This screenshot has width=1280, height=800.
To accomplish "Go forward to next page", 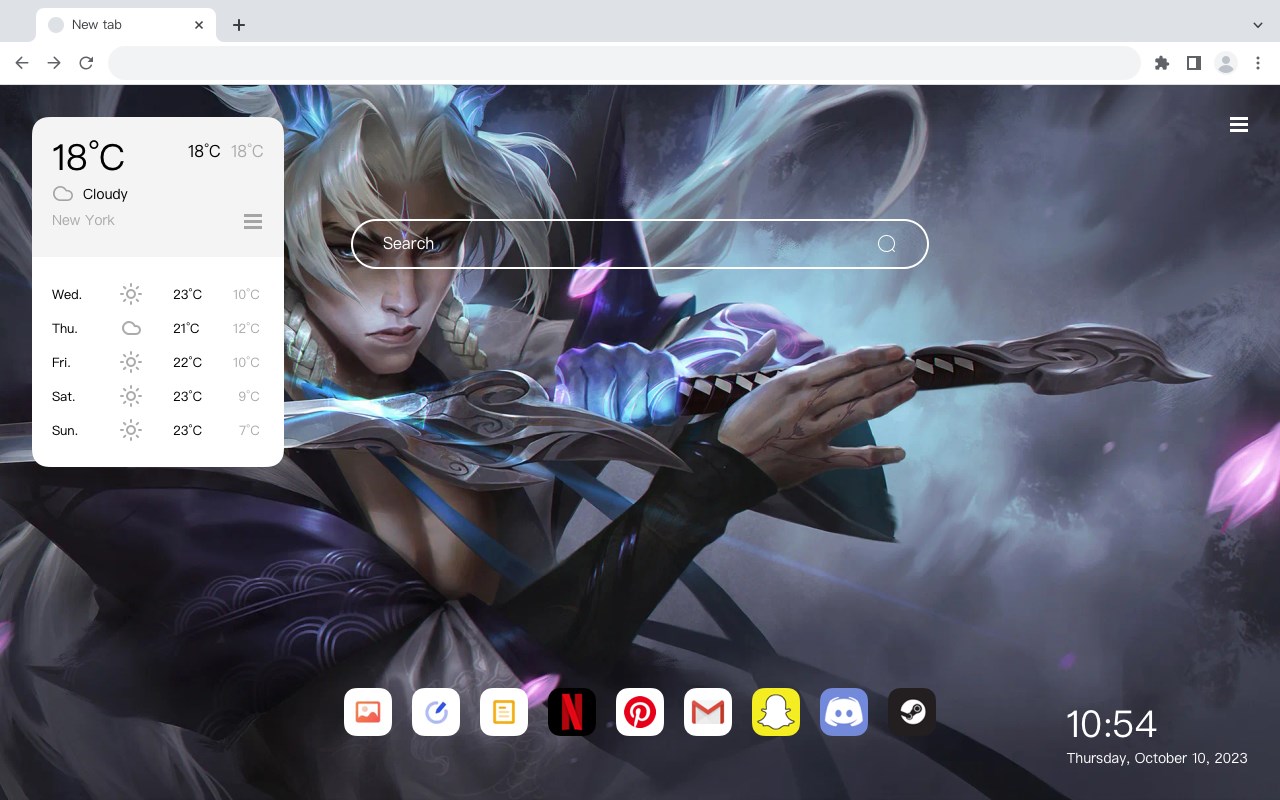I will pyautogui.click(x=54, y=63).
